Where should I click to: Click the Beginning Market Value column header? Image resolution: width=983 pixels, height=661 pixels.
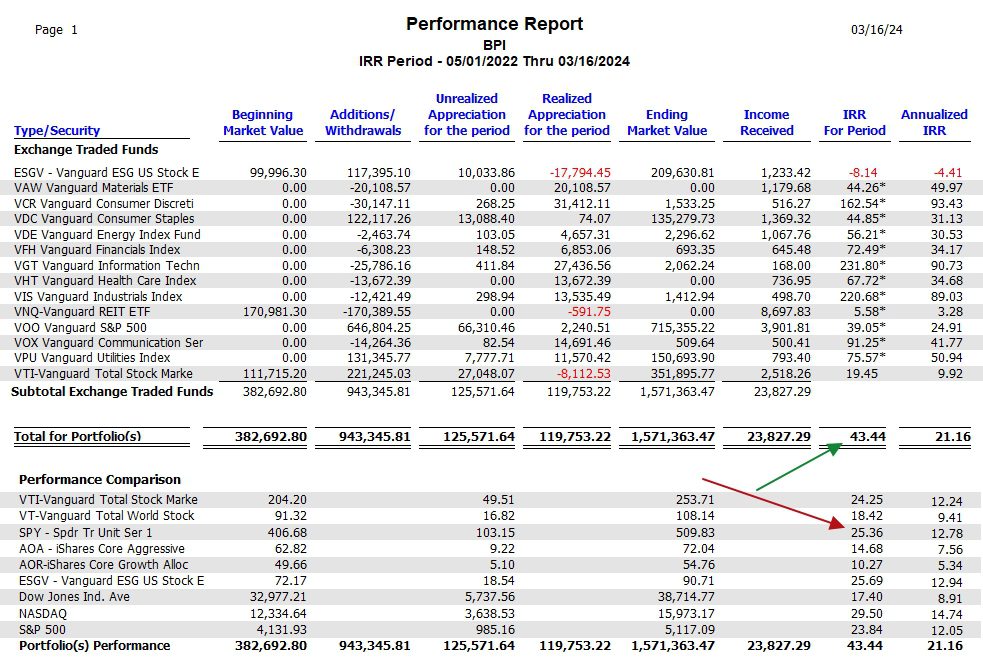coord(263,122)
